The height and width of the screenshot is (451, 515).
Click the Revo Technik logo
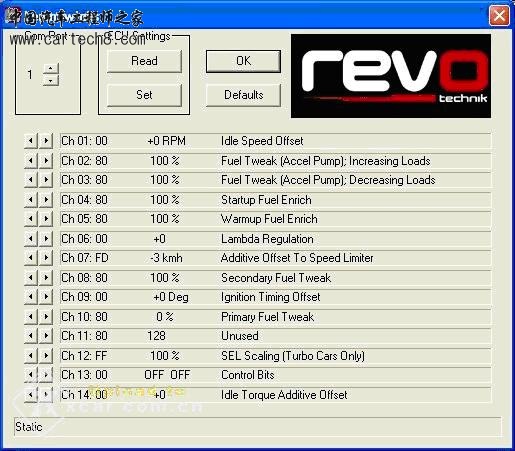[391, 76]
